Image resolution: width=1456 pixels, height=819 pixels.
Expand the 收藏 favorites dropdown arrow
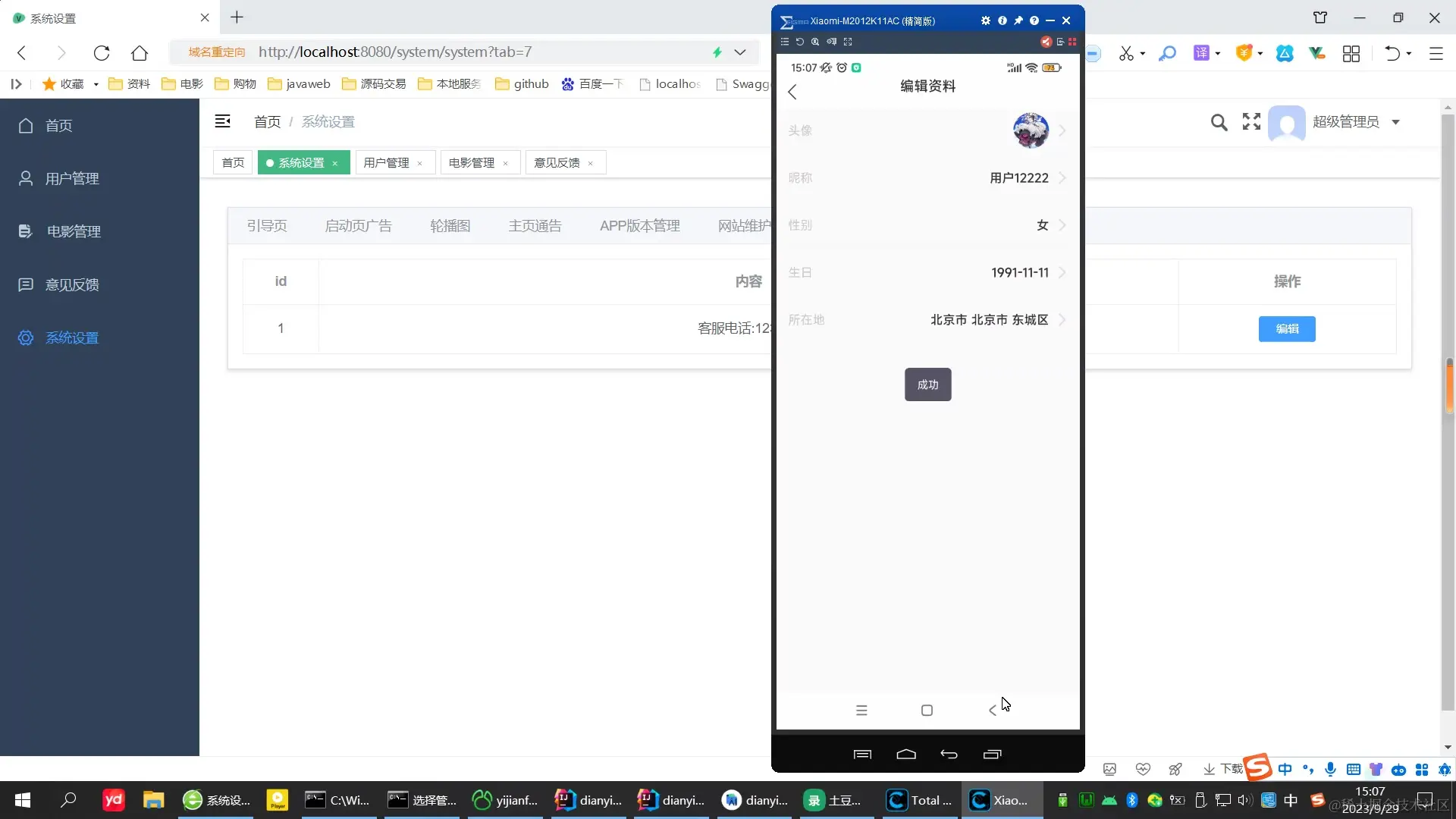tap(96, 84)
